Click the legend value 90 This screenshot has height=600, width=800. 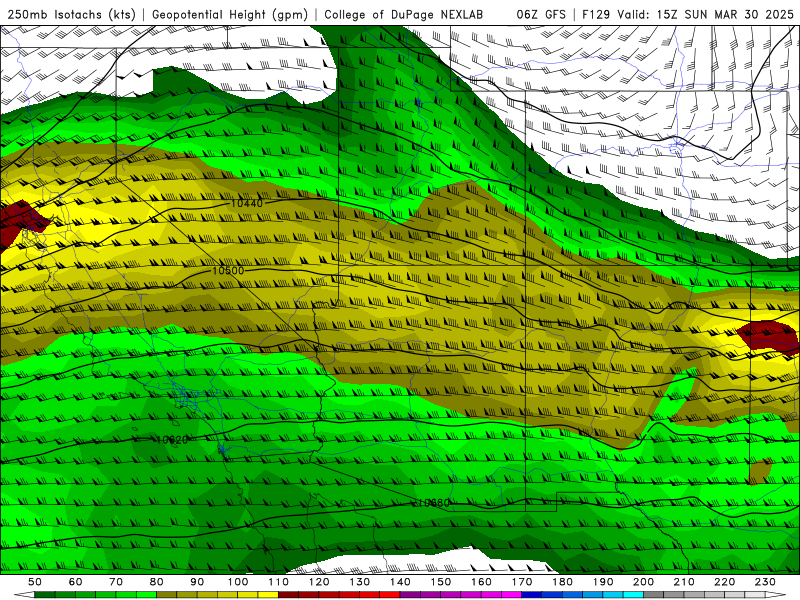pos(197,582)
